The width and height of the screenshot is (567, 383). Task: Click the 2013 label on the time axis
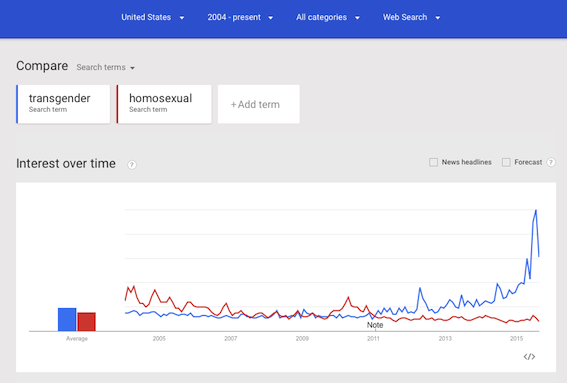coord(445,339)
